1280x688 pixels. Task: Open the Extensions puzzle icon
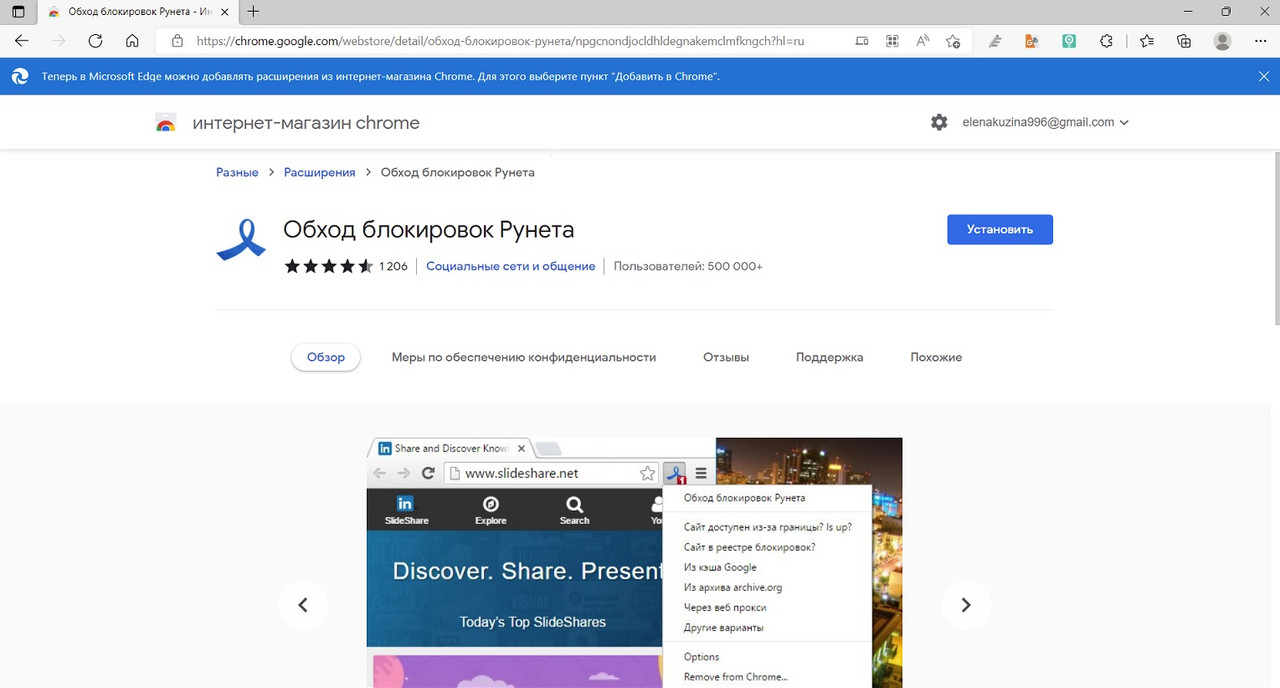1106,41
